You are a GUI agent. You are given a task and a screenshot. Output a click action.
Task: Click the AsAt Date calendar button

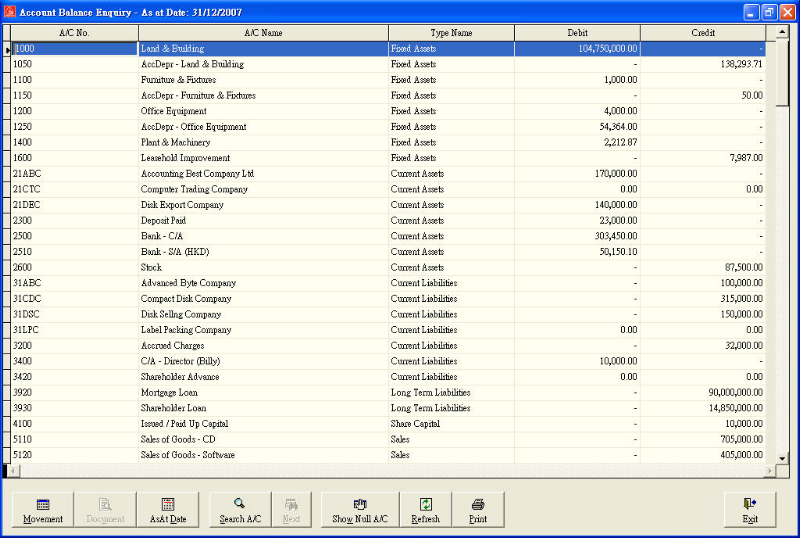[x=168, y=509]
